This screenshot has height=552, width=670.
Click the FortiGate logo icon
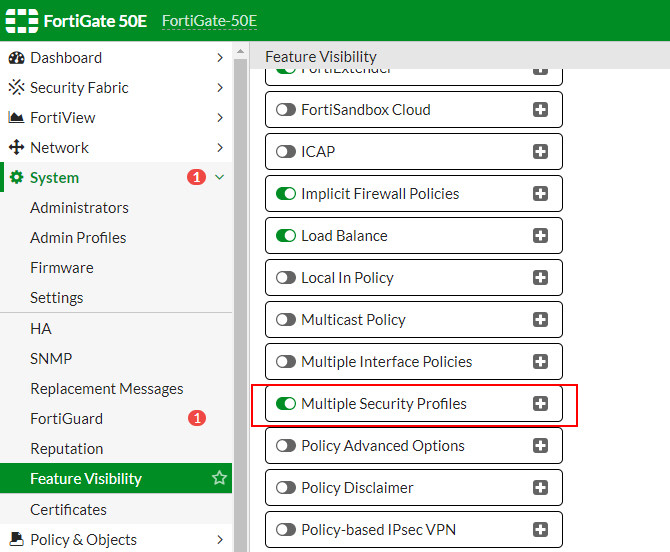point(21,21)
